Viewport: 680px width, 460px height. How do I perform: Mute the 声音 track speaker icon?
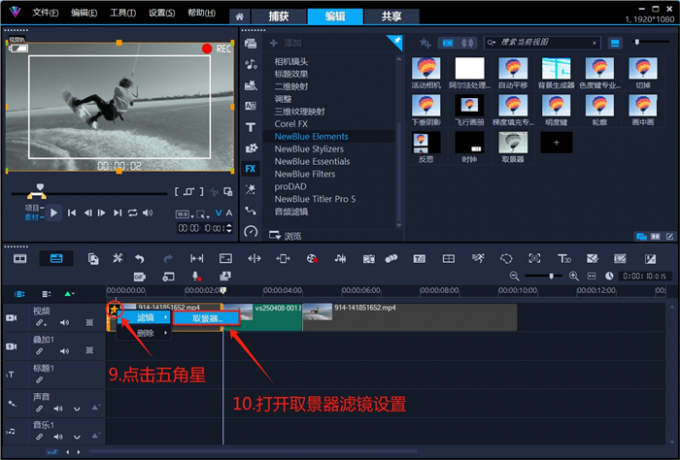click(58, 408)
